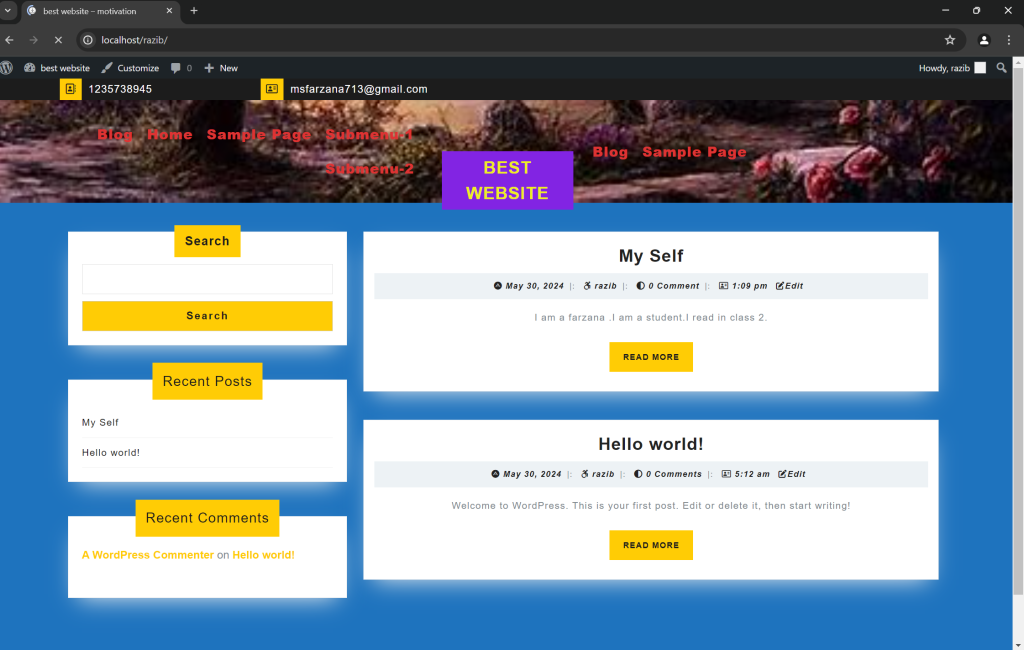The image size is (1024, 650).
Task: Bookmark this page with the star icon
Action: 950,40
